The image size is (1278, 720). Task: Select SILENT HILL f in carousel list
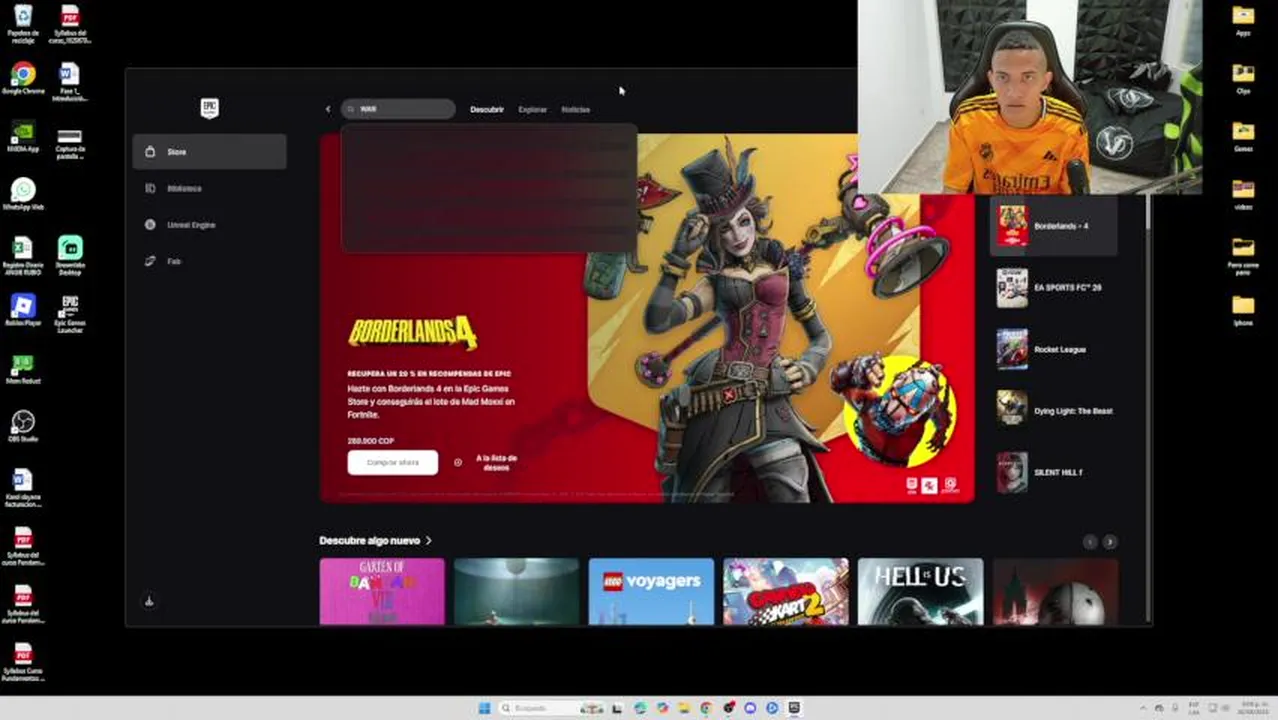click(x=1054, y=472)
